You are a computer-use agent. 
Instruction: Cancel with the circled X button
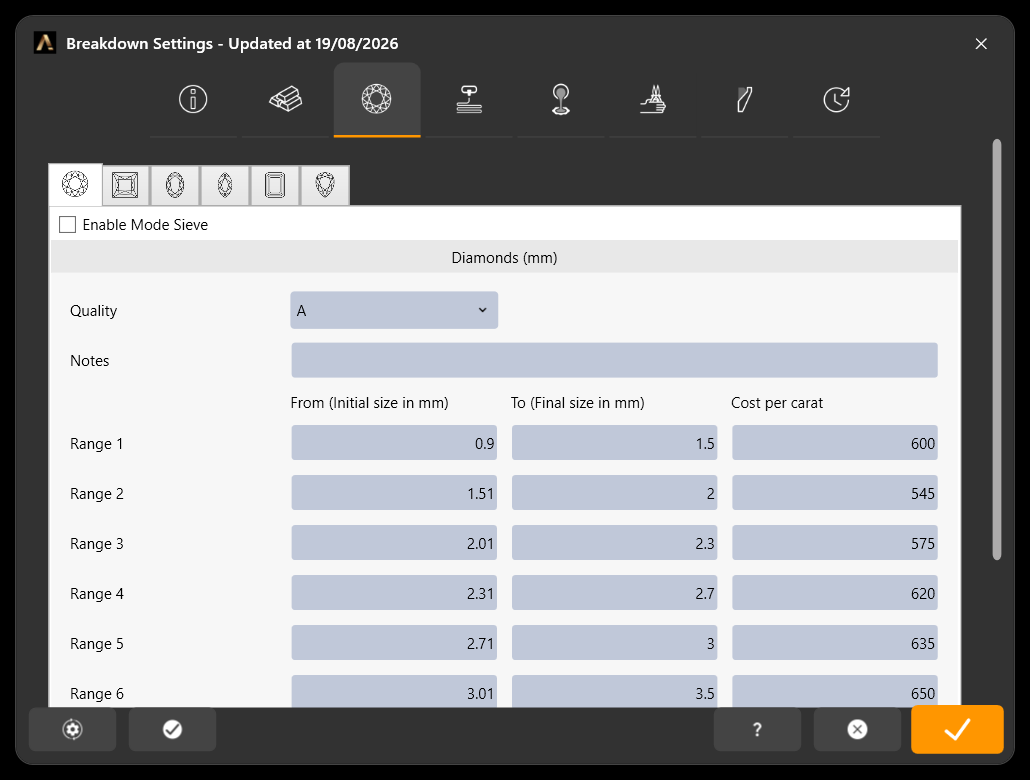coord(857,729)
